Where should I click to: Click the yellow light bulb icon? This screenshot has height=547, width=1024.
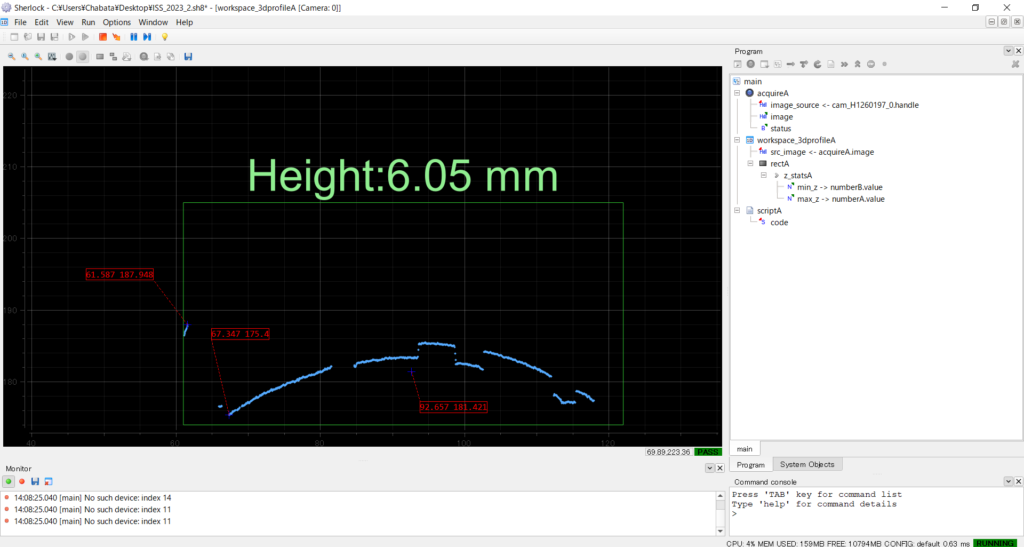click(165, 37)
